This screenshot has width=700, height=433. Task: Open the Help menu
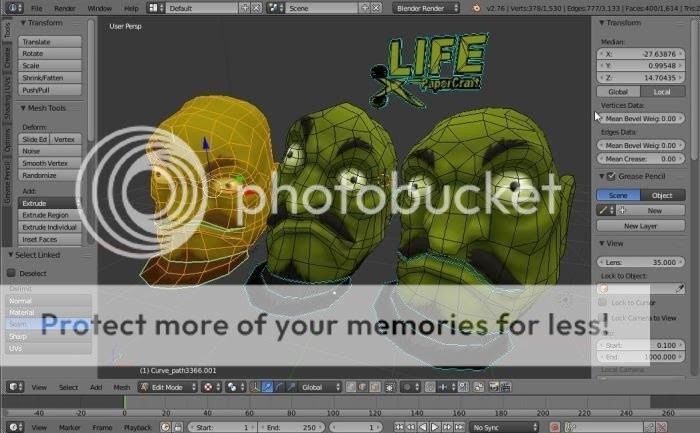point(131,8)
